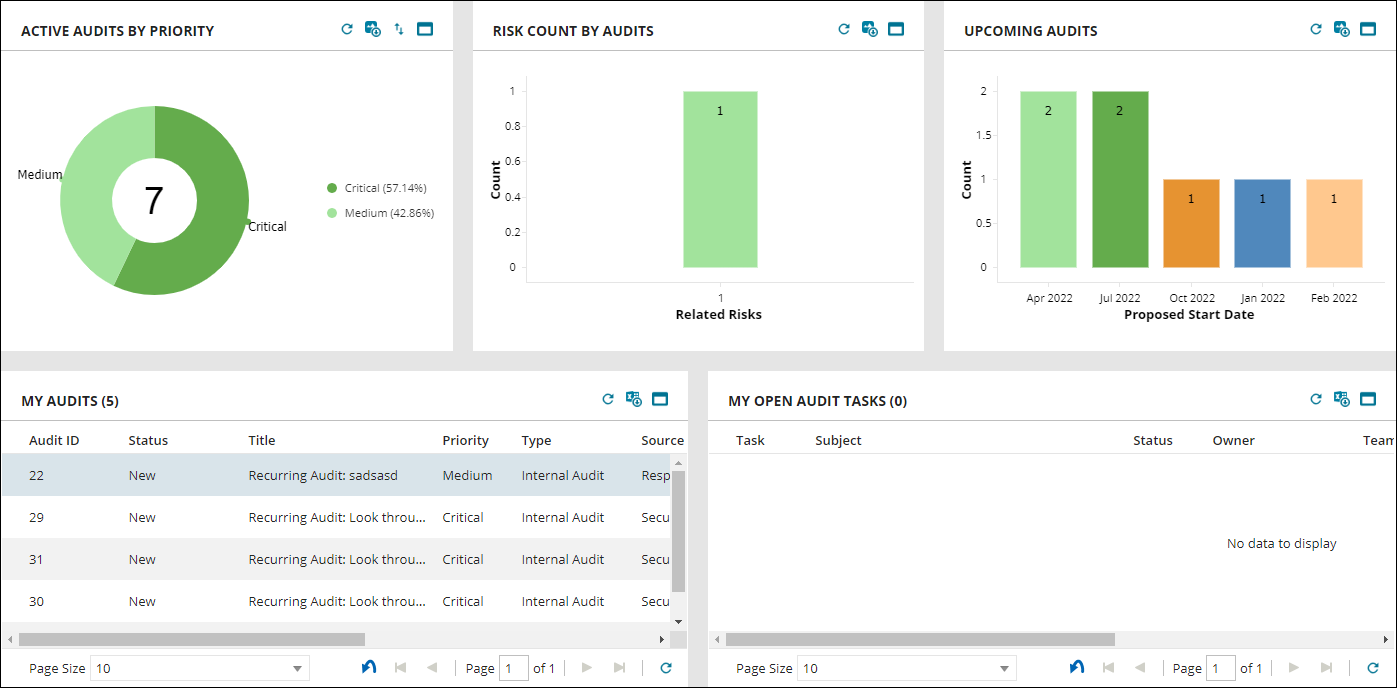1397x688 pixels.
Task: Open the Page Size dropdown in My Audits
Action: 297,667
